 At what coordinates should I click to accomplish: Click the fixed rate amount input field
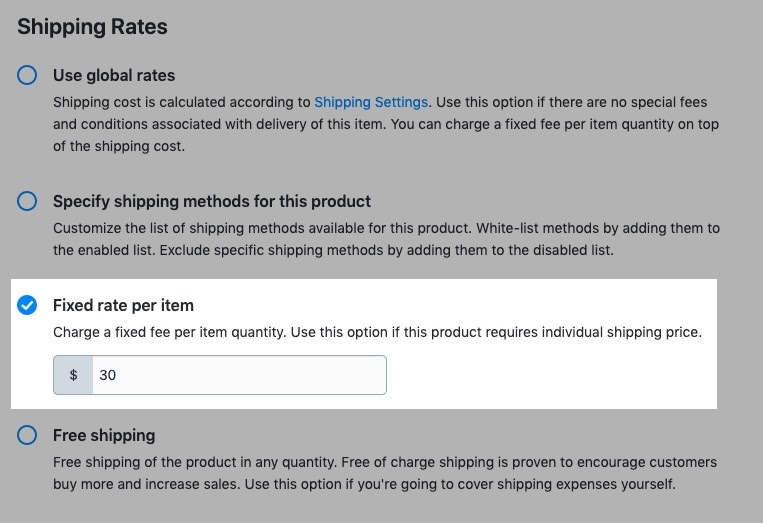238,375
